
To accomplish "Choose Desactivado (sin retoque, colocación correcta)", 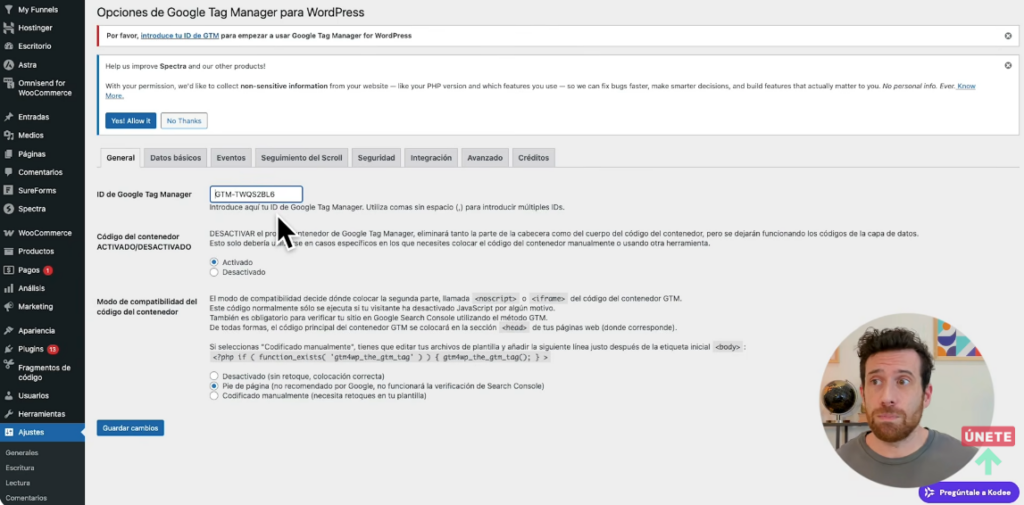I will click(x=214, y=376).
